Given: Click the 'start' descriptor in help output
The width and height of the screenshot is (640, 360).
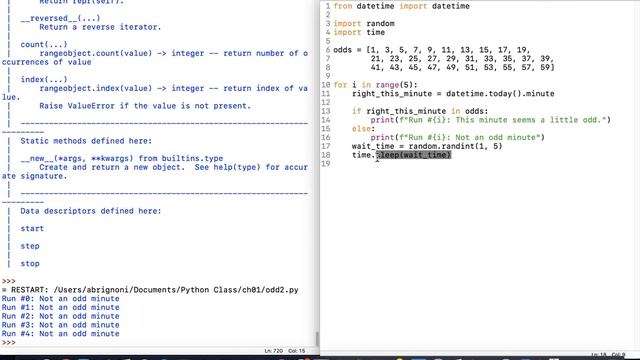Looking at the screenshot, I should pos(32,229).
